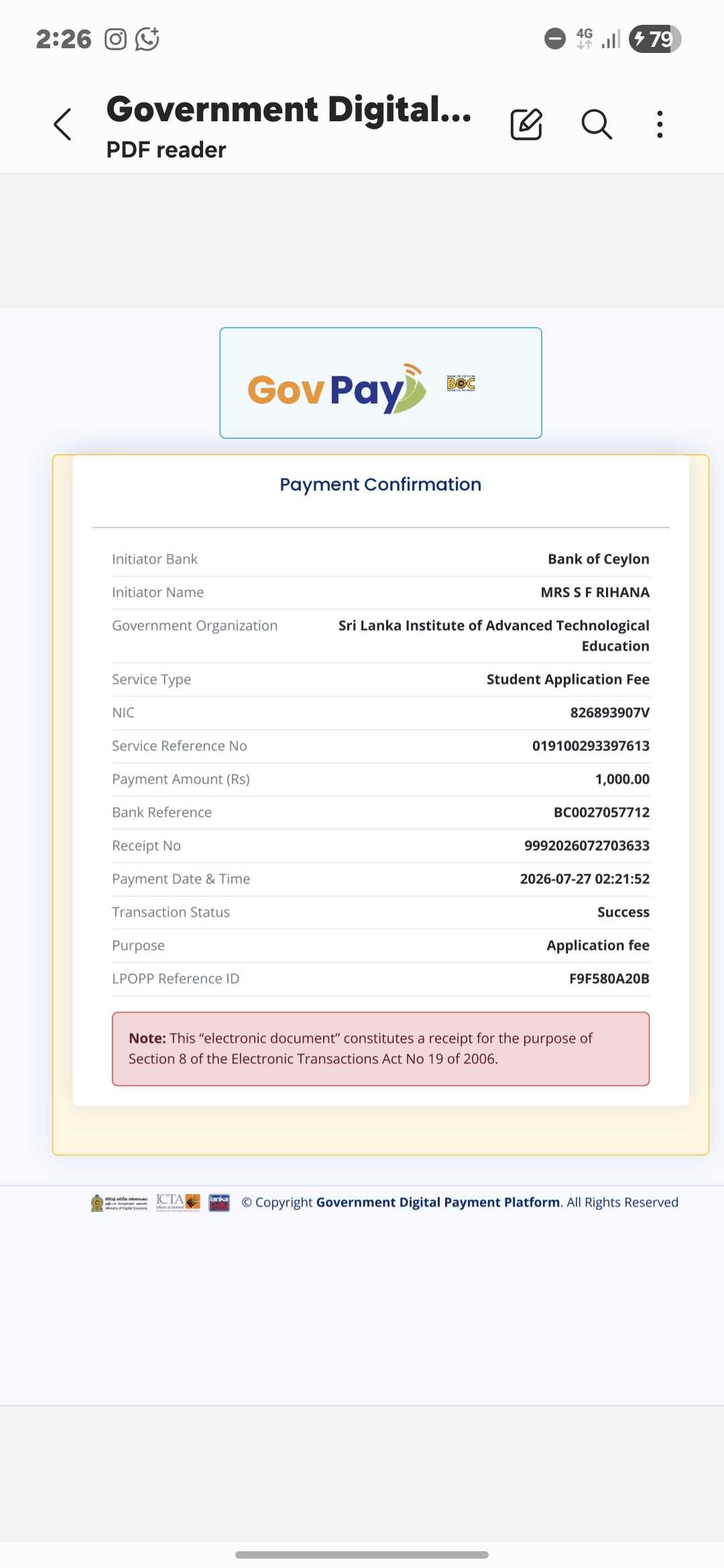Tap the ICTA logo in footer
This screenshot has width=724, height=1568.
click(x=178, y=1202)
